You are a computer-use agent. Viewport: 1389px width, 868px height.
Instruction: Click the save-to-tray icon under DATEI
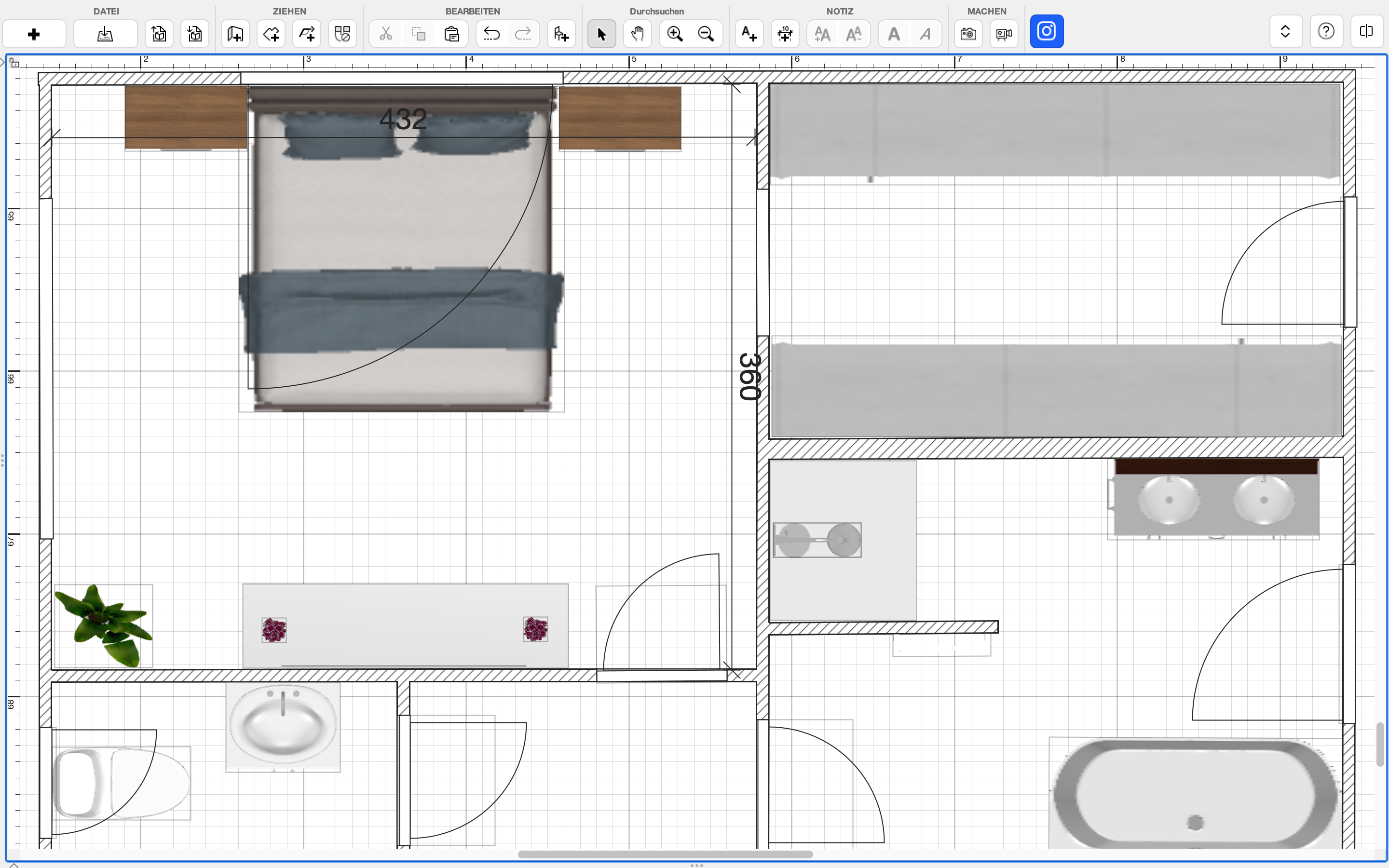[105, 34]
